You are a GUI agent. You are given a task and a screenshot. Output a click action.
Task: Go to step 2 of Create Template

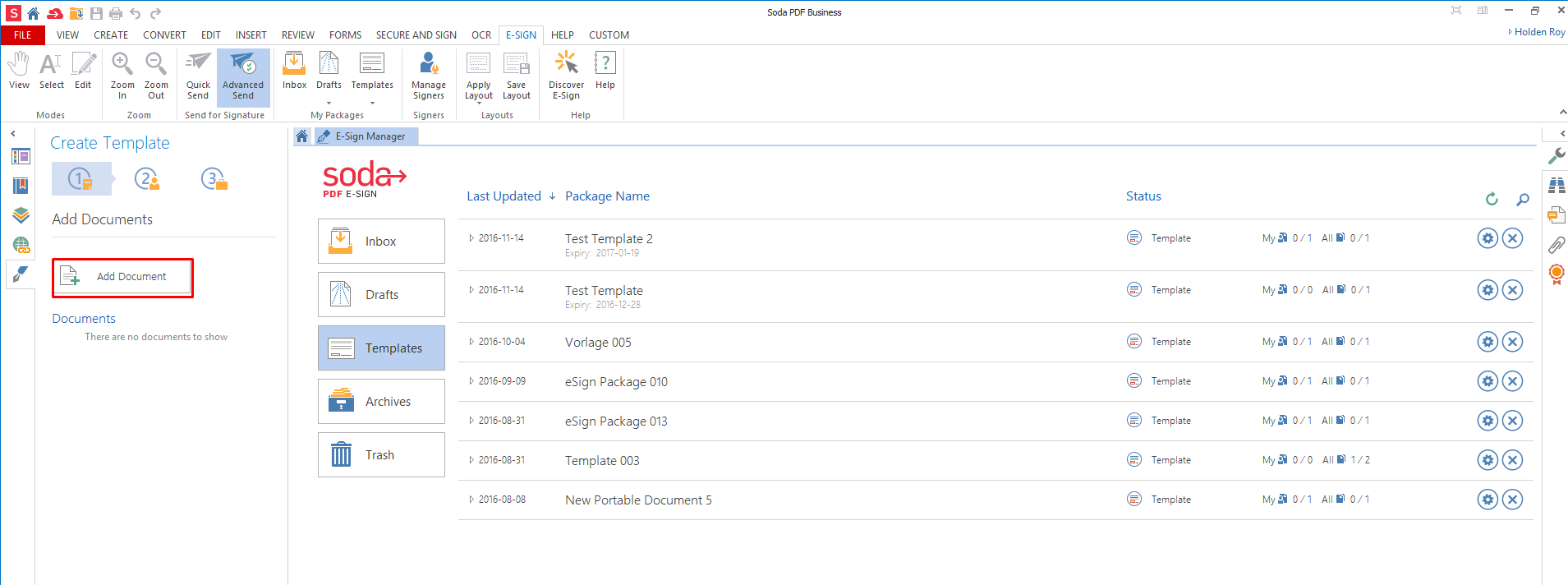click(x=147, y=178)
